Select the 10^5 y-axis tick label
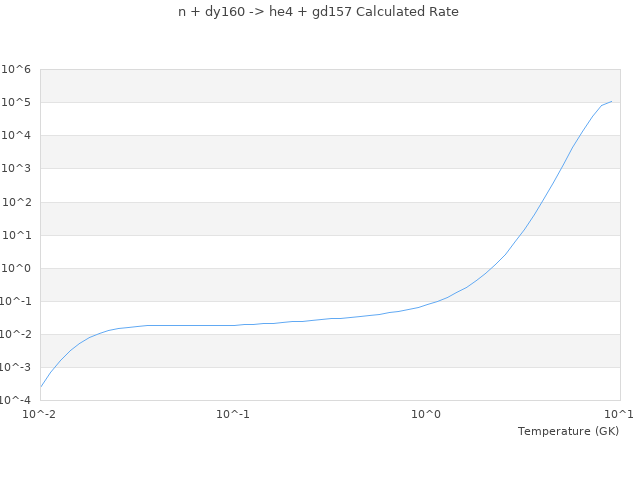The width and height of the screenshot is (640, 480). click(x=16, y=102)
